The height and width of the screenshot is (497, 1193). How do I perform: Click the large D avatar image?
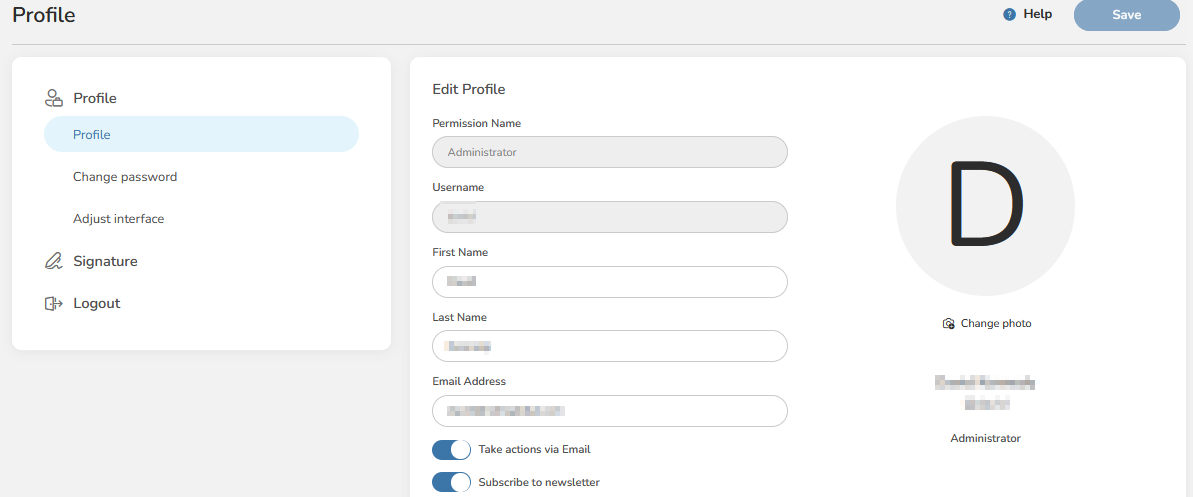point(985,206)
